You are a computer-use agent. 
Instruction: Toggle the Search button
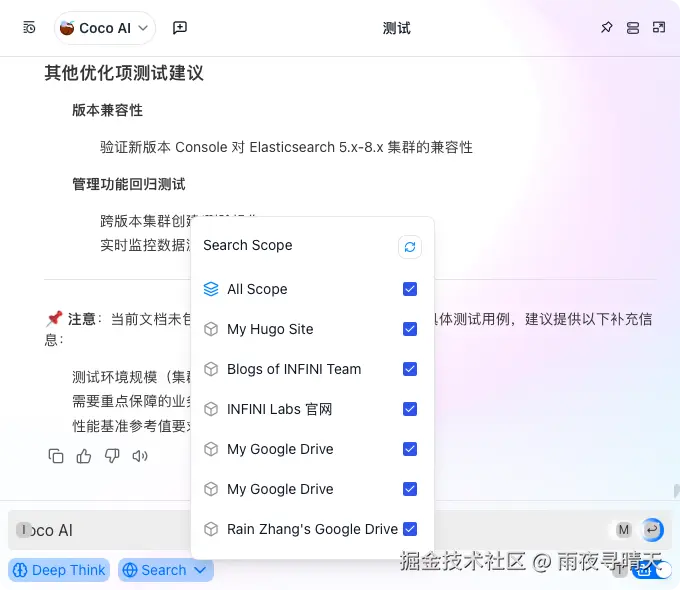pyautogui.click(x=166, y=570)
